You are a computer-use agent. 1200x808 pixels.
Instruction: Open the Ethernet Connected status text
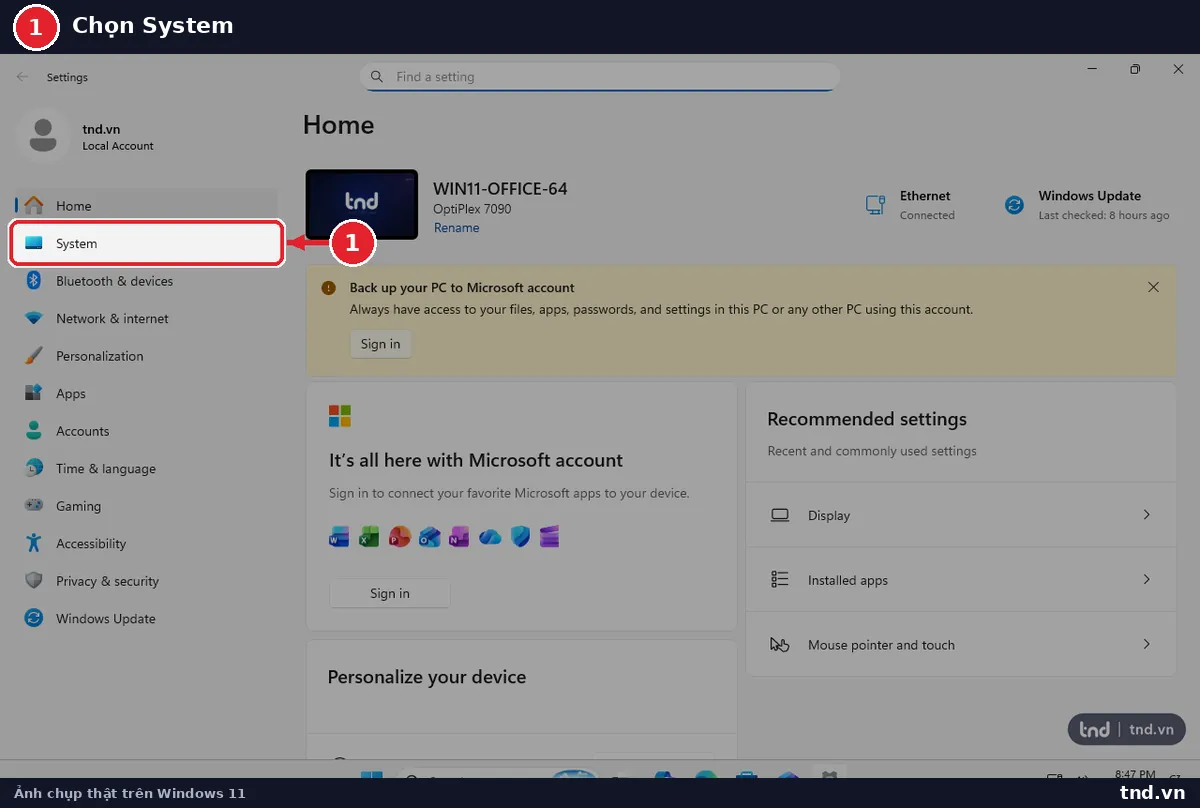click(x=927, y=216)
